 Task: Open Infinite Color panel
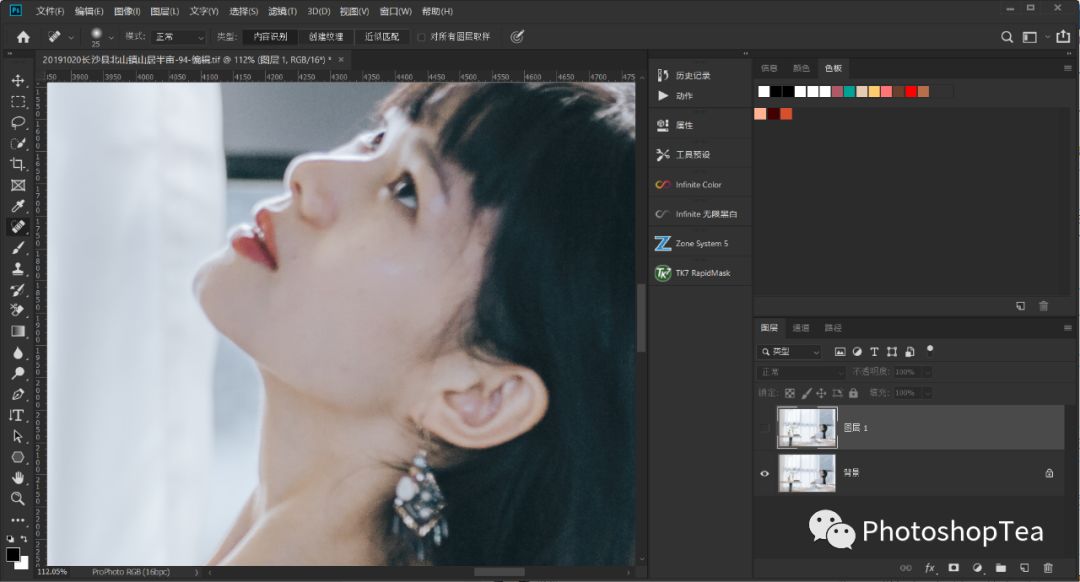click(700, 185)
